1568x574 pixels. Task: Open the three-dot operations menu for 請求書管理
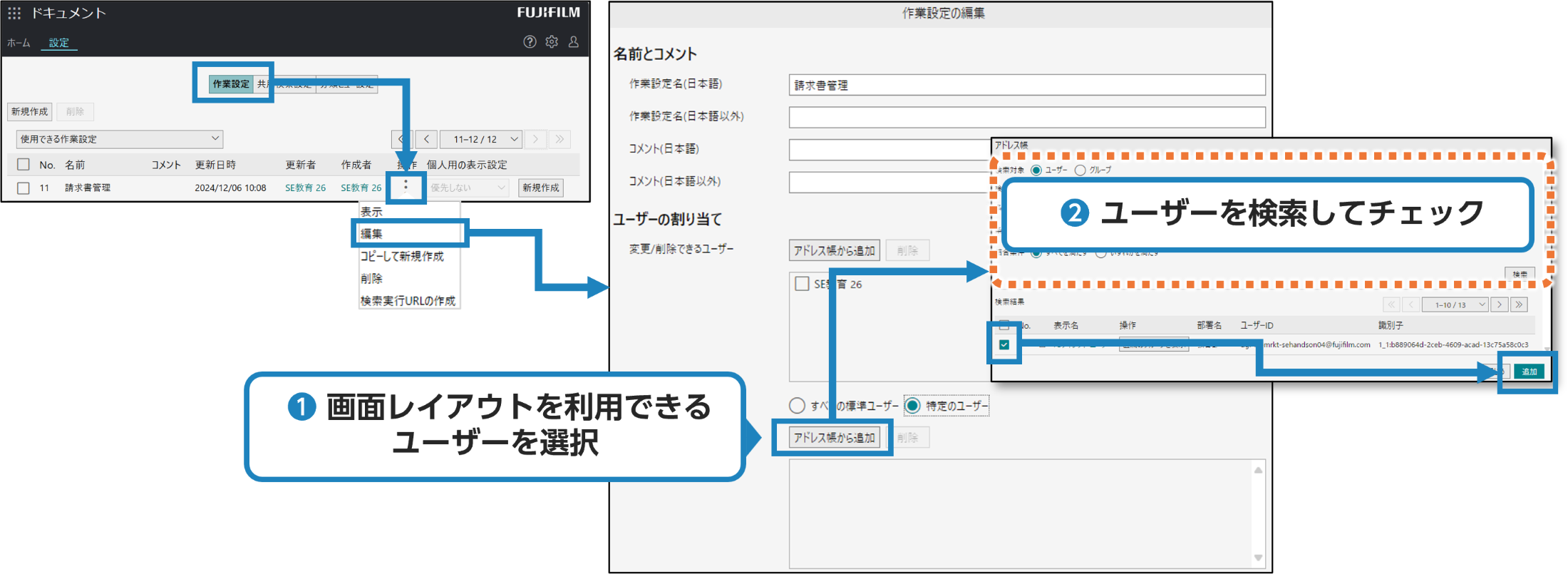pyautogui.click(x=406, y=187)
